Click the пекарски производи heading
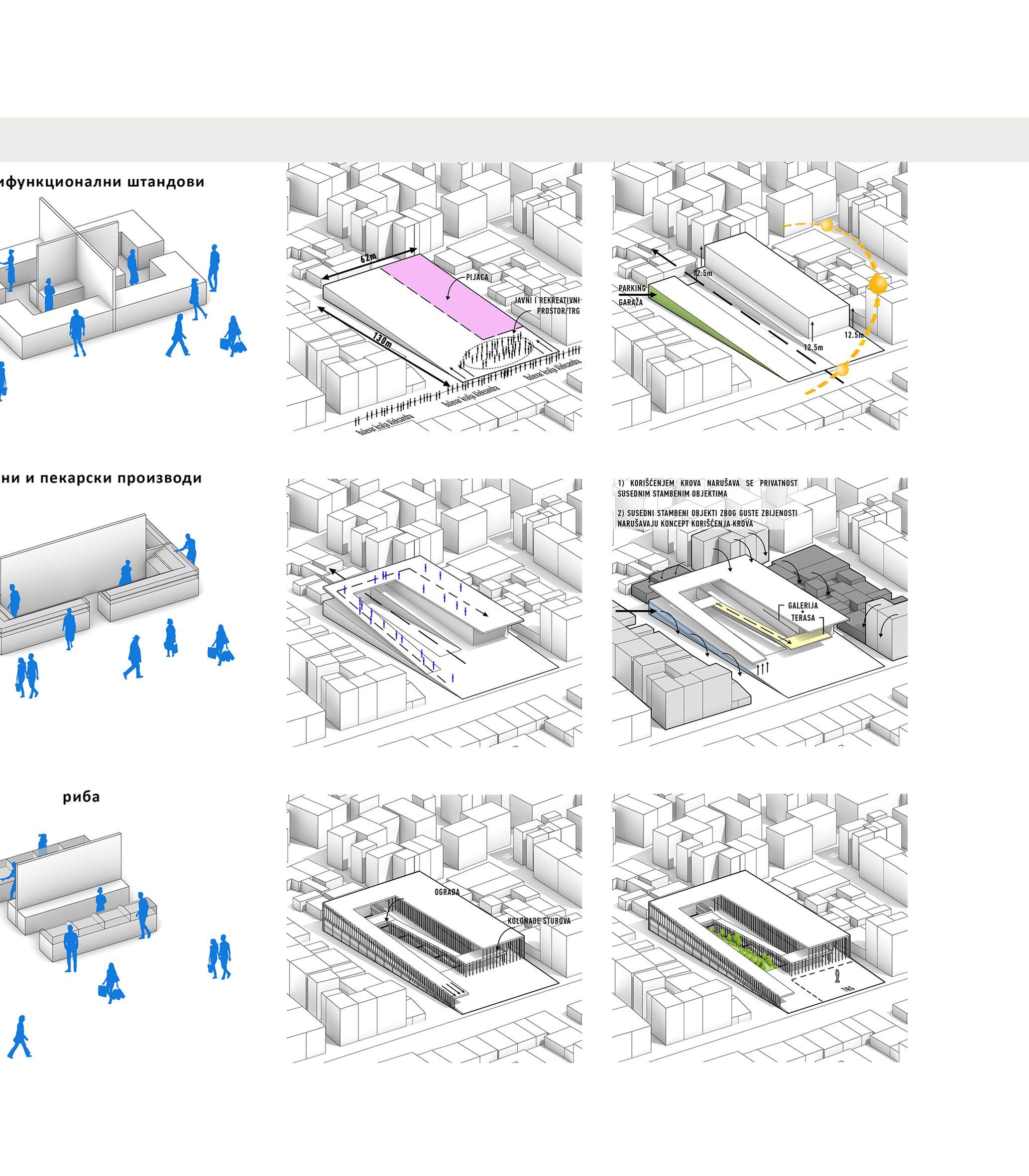The image size is (1029, 1176). (x=104, y=478)
